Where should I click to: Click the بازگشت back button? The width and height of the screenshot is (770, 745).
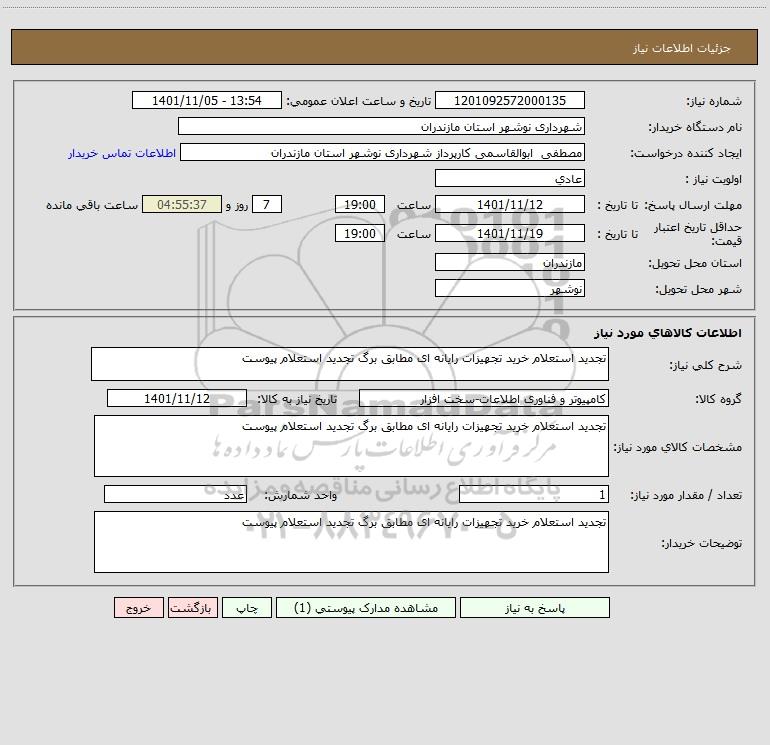192,607
